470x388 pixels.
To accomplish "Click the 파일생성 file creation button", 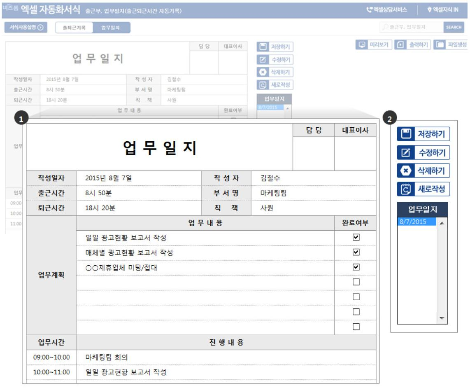I will 451,44.
